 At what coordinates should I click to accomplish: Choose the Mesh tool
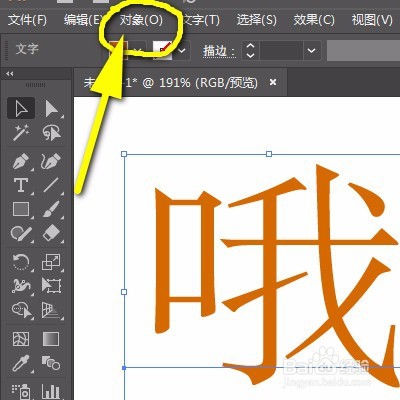(21, 339)
